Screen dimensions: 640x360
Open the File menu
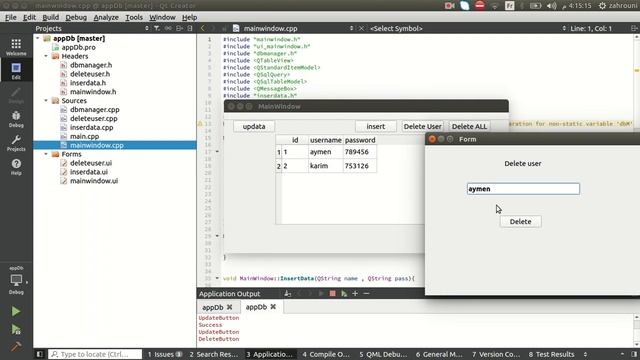(x=11, y=17)
